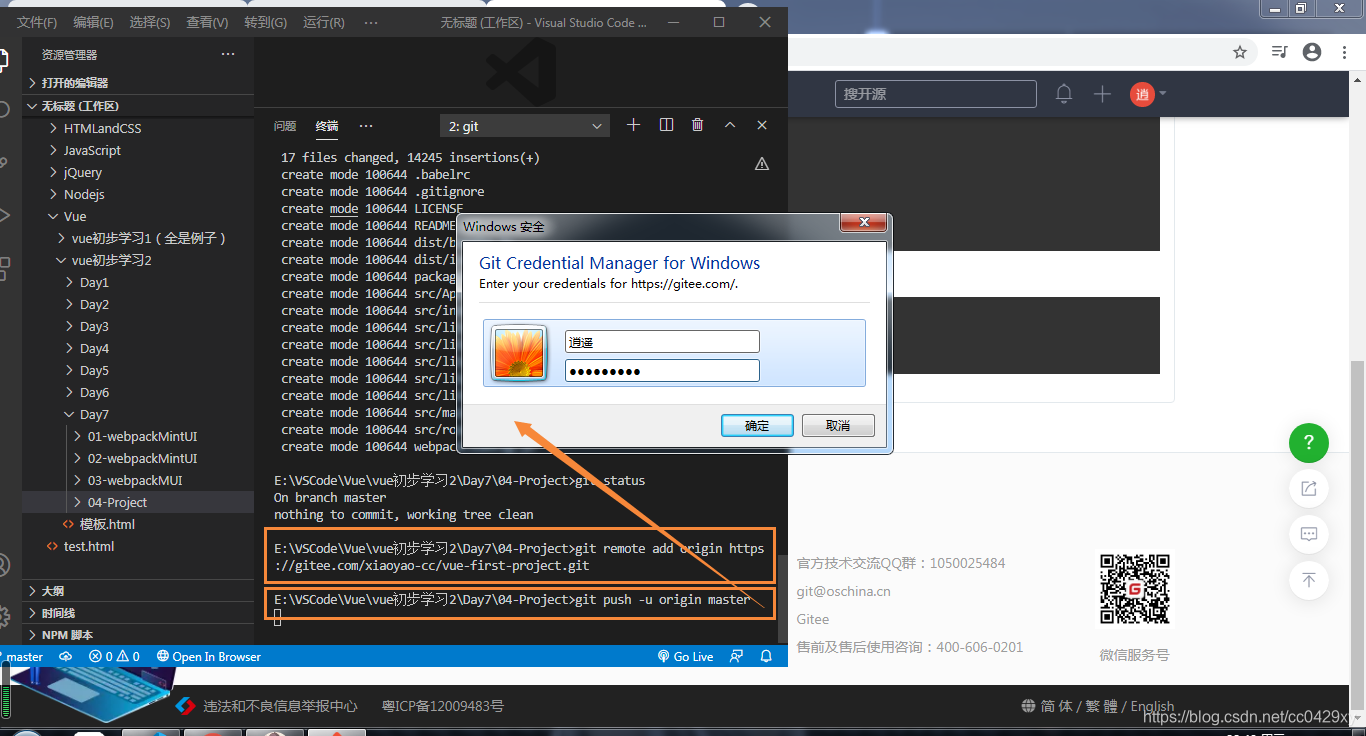Image resolution: width=1366 pixels, height=736 pixels.
Task: Expand JavaScript folder
Action: point(139,150)
